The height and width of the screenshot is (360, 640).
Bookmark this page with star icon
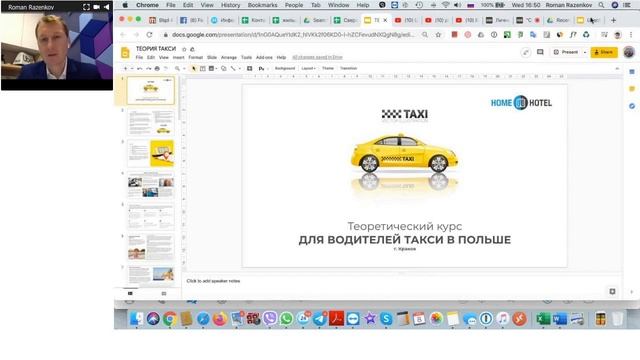438,35
